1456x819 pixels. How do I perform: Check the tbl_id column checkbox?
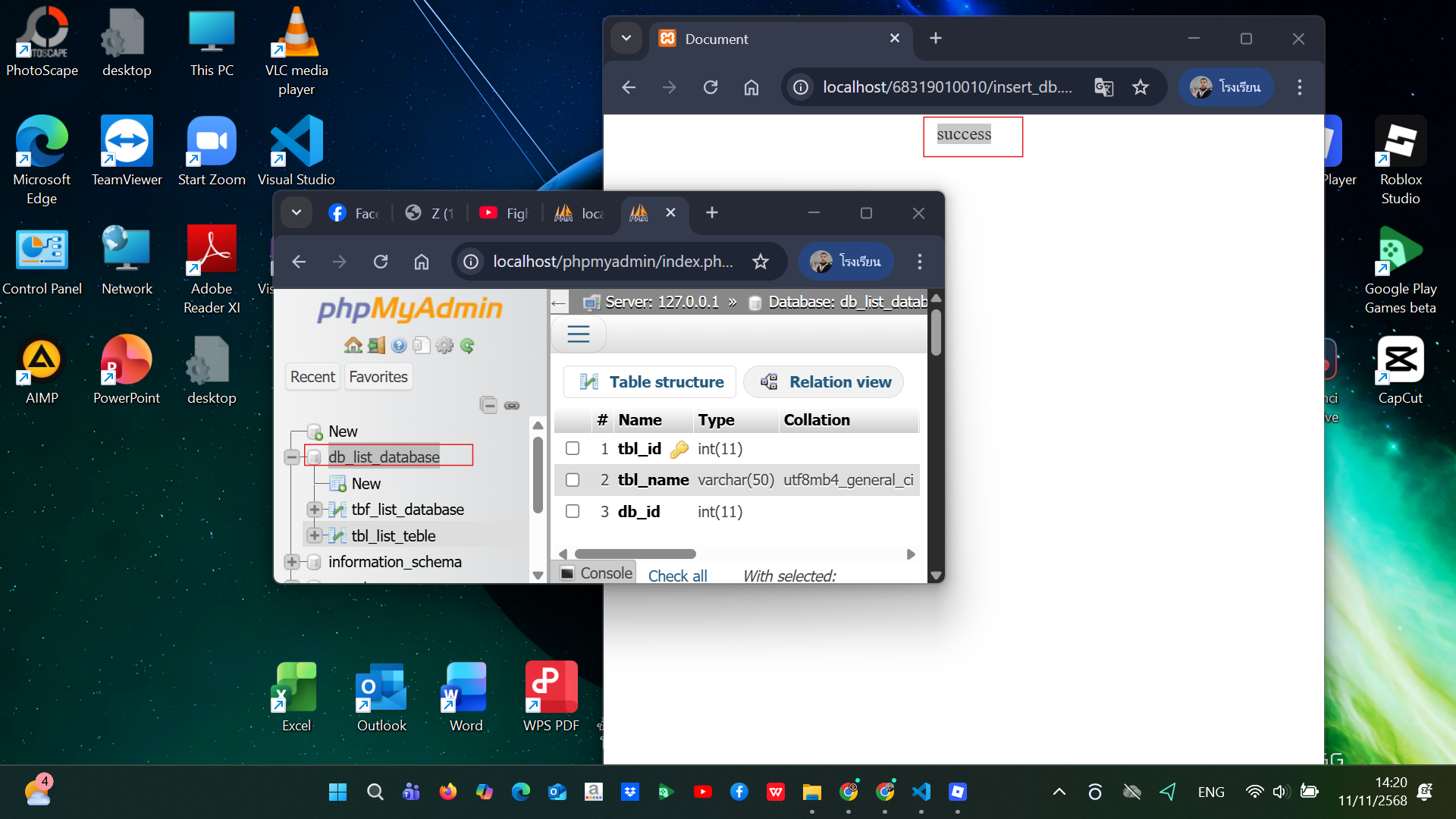[x=573, y=448]
